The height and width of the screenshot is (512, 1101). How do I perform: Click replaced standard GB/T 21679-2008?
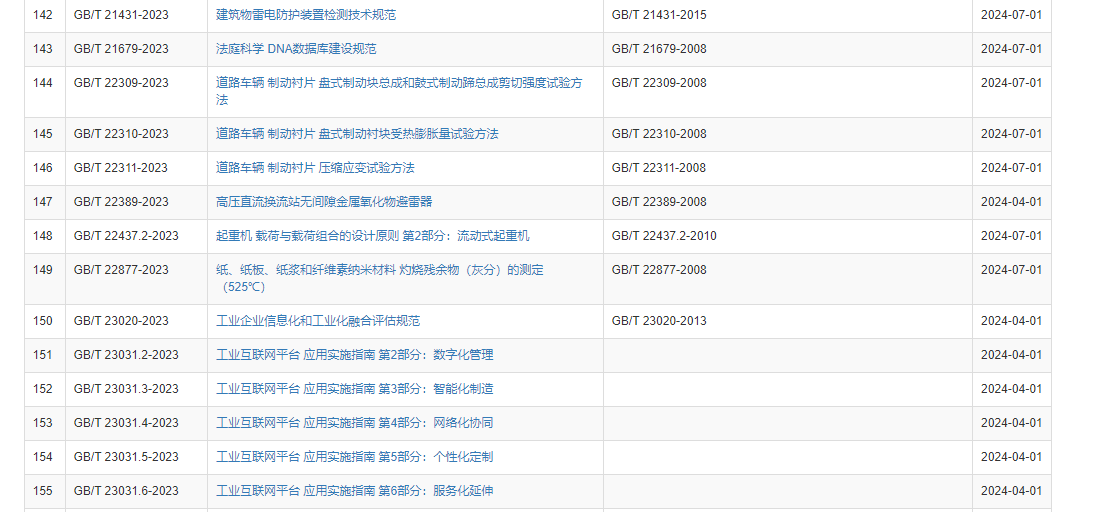point(659,49)
